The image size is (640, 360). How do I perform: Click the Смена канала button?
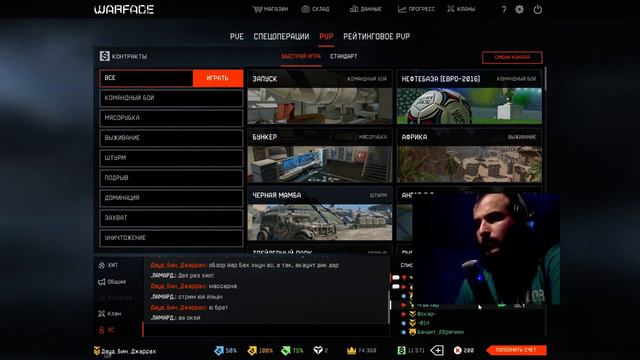click(x=512, y=58)
